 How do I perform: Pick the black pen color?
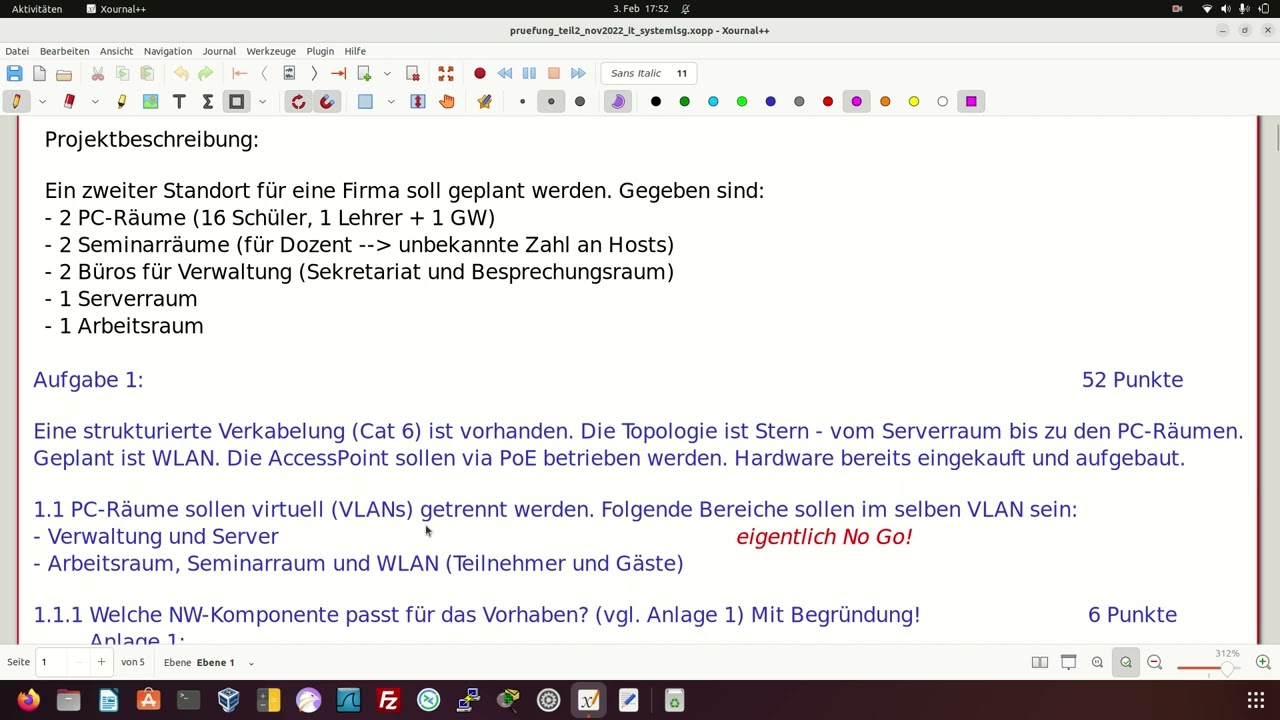(x=656, y=101)
